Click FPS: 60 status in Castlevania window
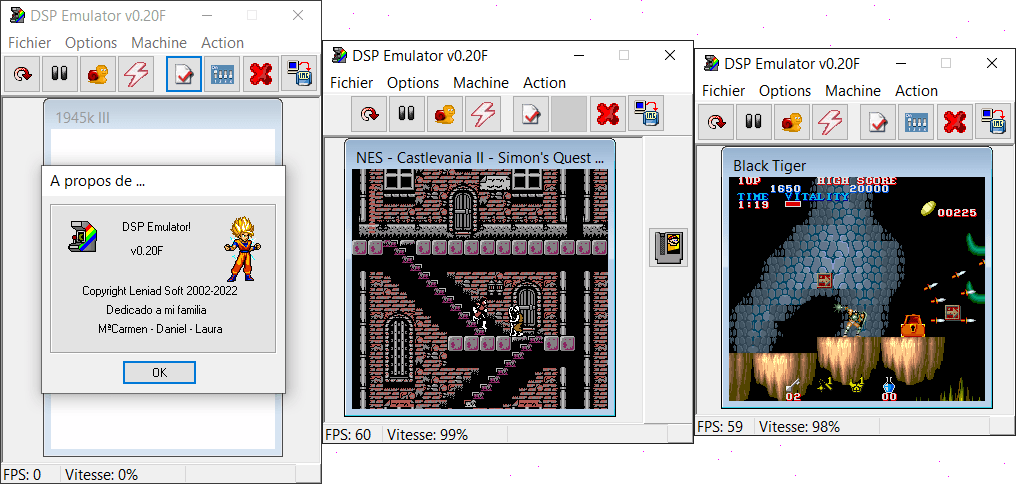The height and width of the screenshot is (484, 1016). click(348, 435)
